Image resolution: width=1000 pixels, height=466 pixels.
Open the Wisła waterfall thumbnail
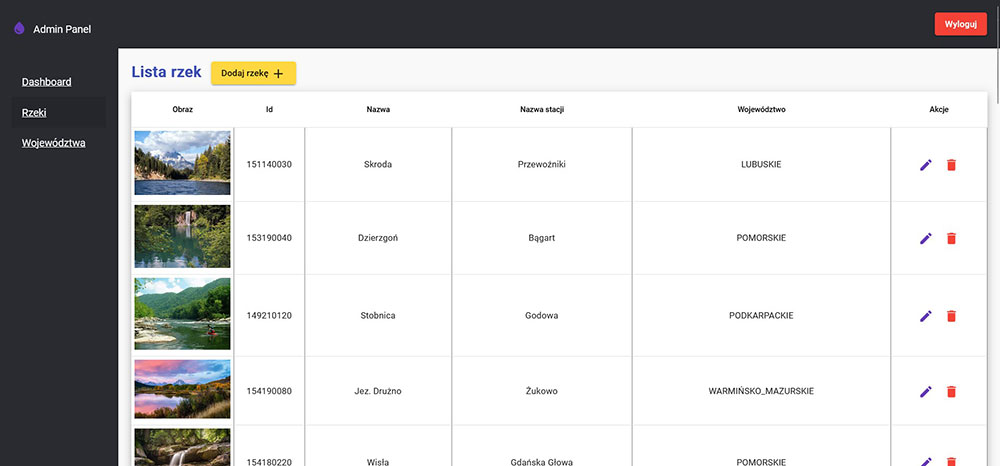pos(182,447)
